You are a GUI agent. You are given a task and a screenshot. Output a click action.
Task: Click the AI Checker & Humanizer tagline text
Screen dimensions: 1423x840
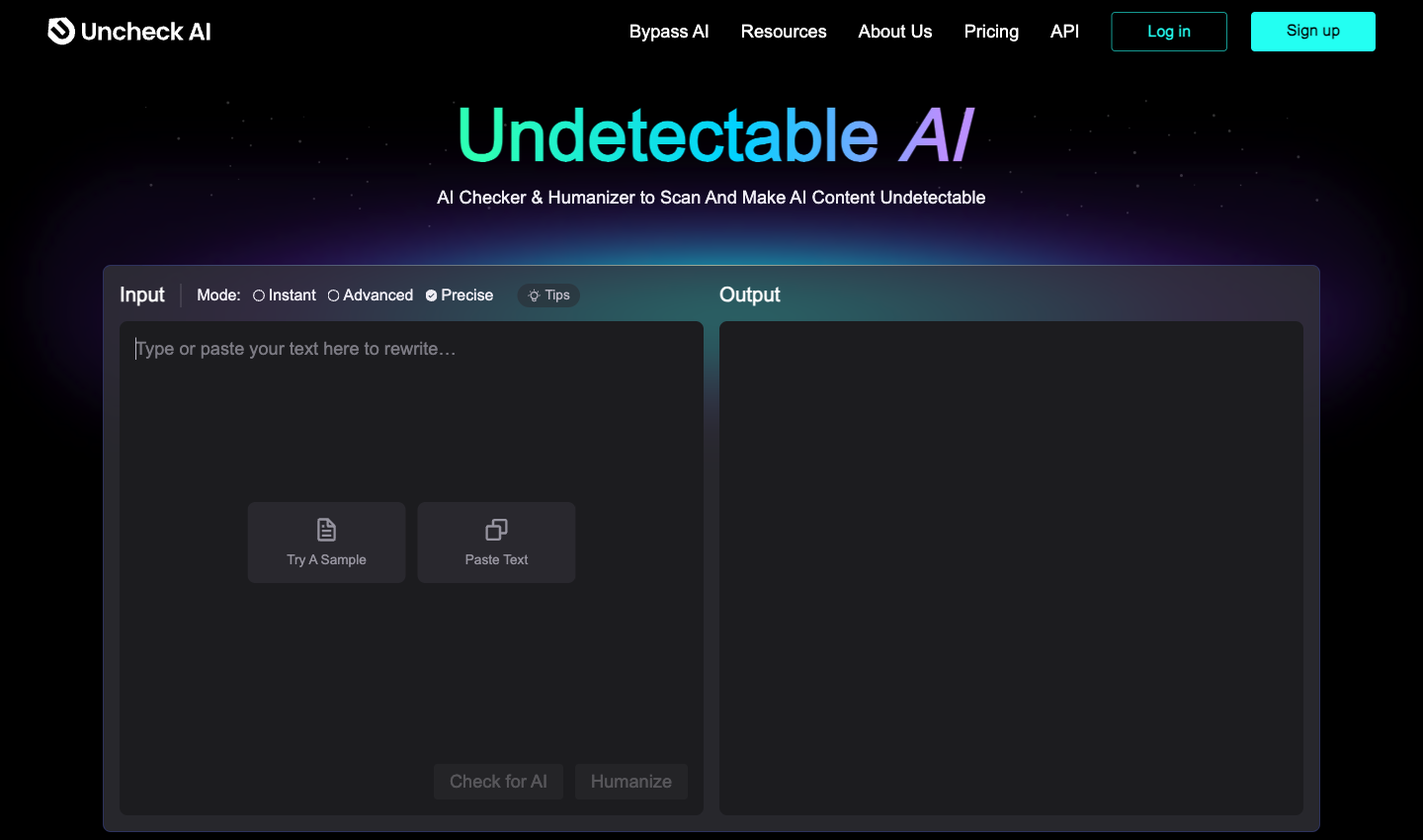(x=711, y=198)
